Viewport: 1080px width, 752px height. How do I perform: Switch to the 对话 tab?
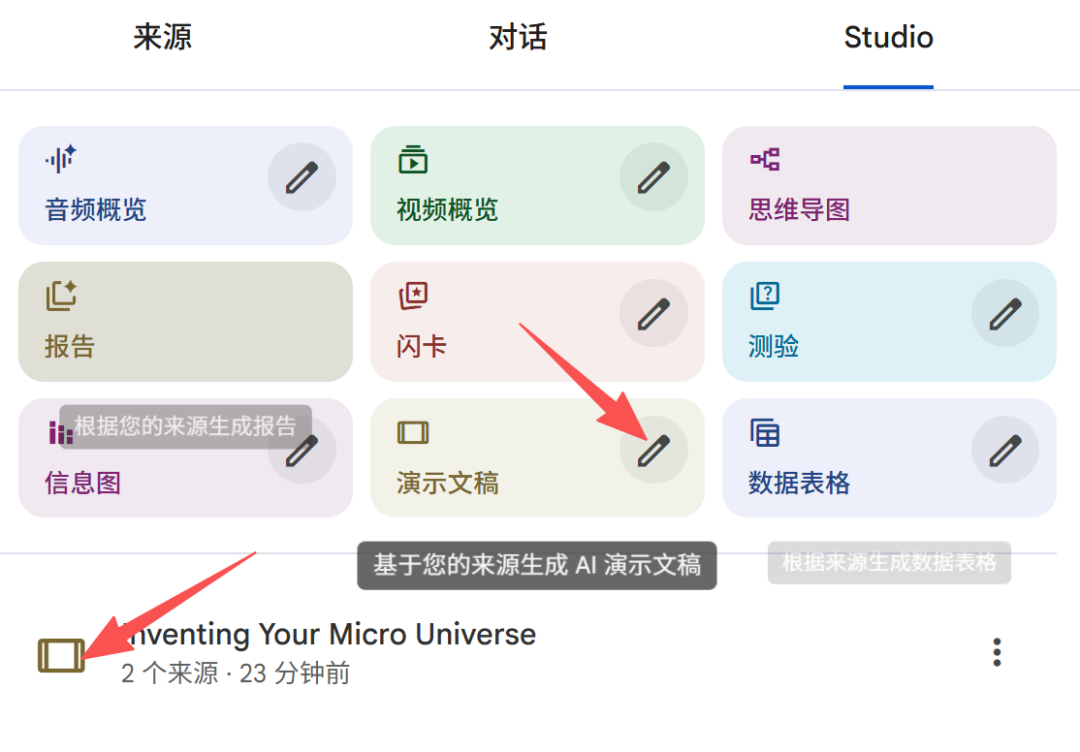coord(518,37)
